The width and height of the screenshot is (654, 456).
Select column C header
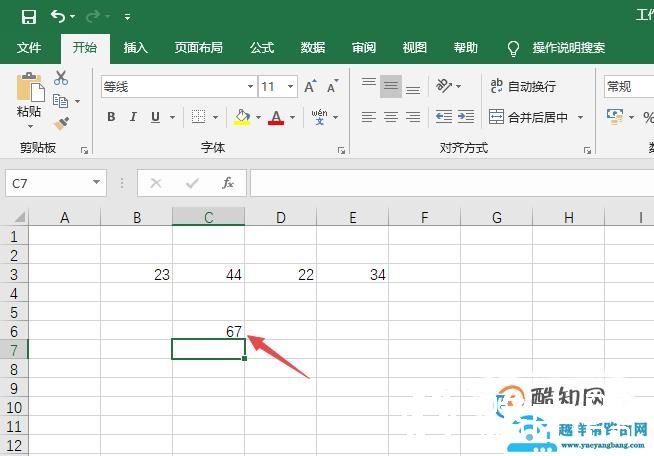209,217
